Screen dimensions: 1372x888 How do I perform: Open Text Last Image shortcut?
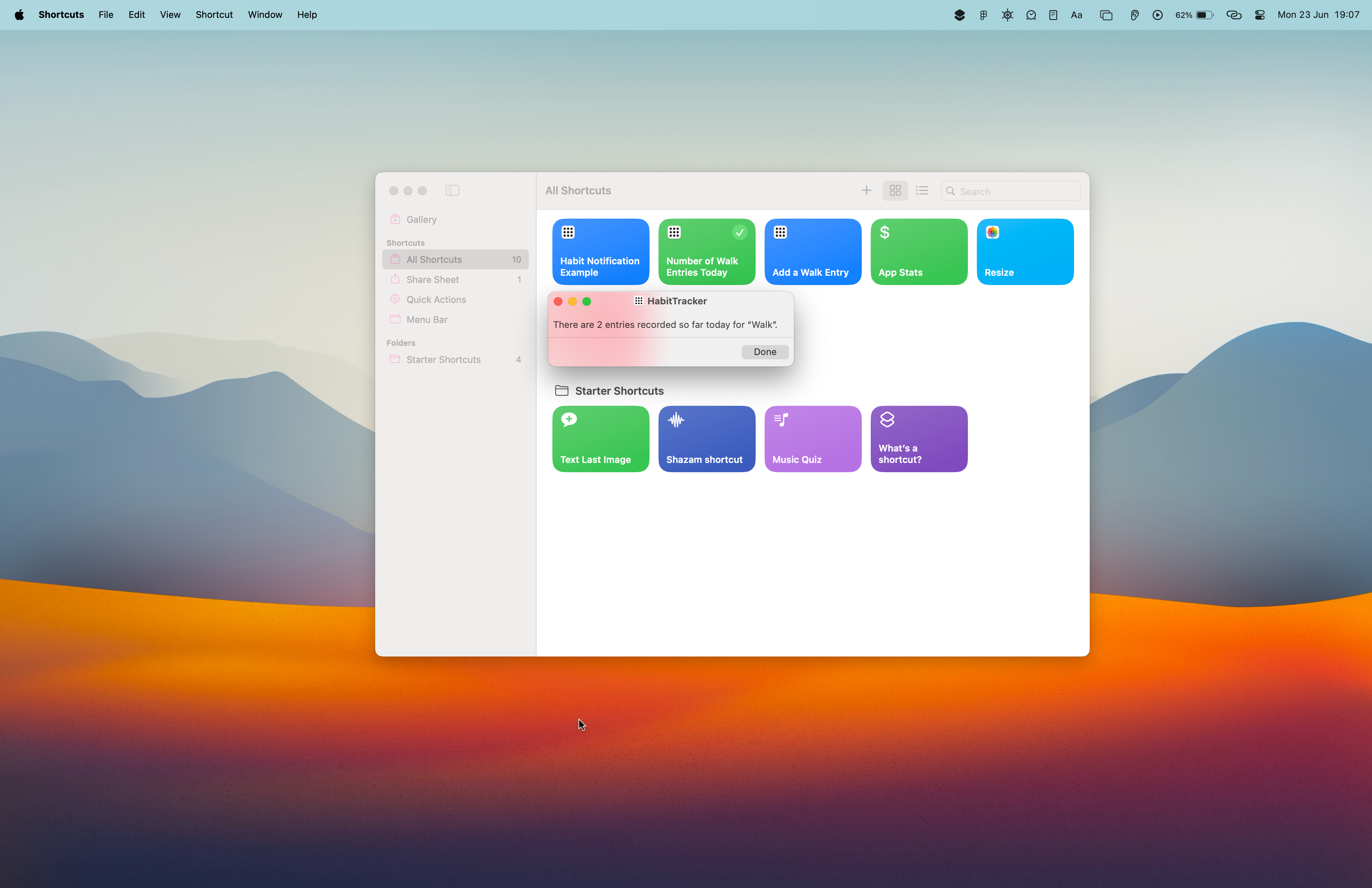click(x=601, y=439)
